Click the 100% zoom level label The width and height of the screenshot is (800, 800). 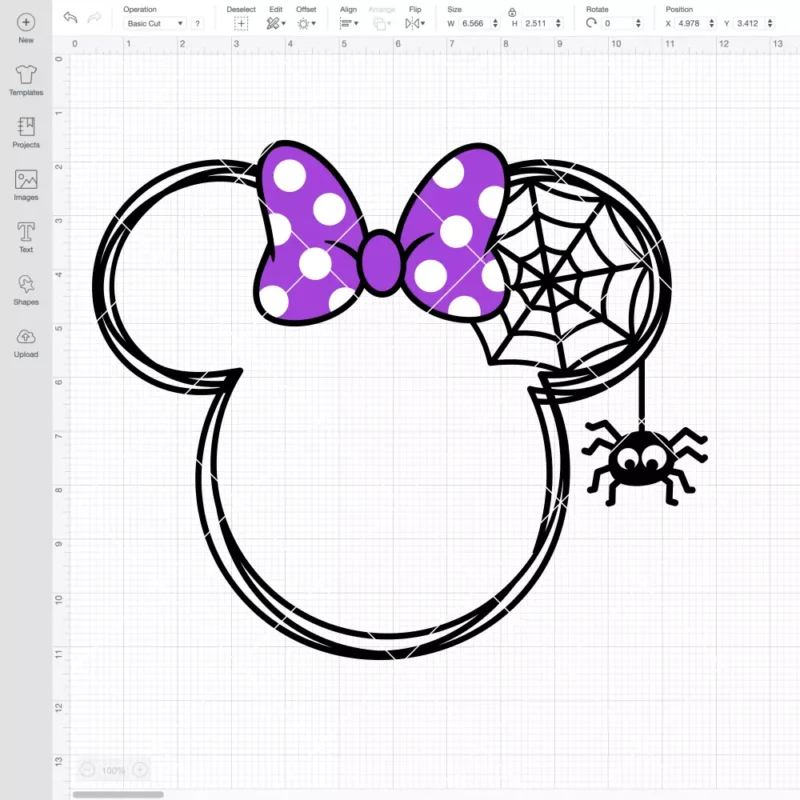(x=113, y=770)
